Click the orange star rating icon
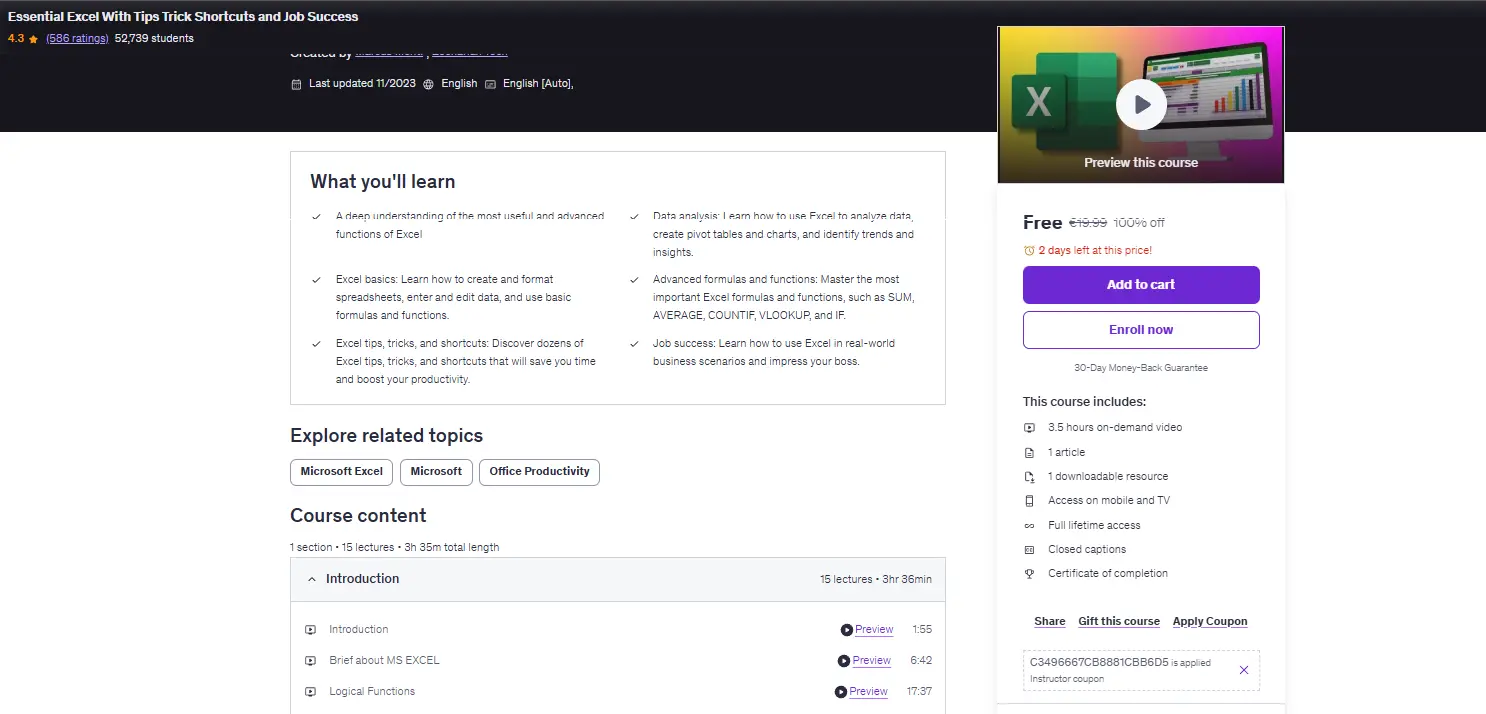The height and width of the screenshot is (714, 1486). point(34,39)
